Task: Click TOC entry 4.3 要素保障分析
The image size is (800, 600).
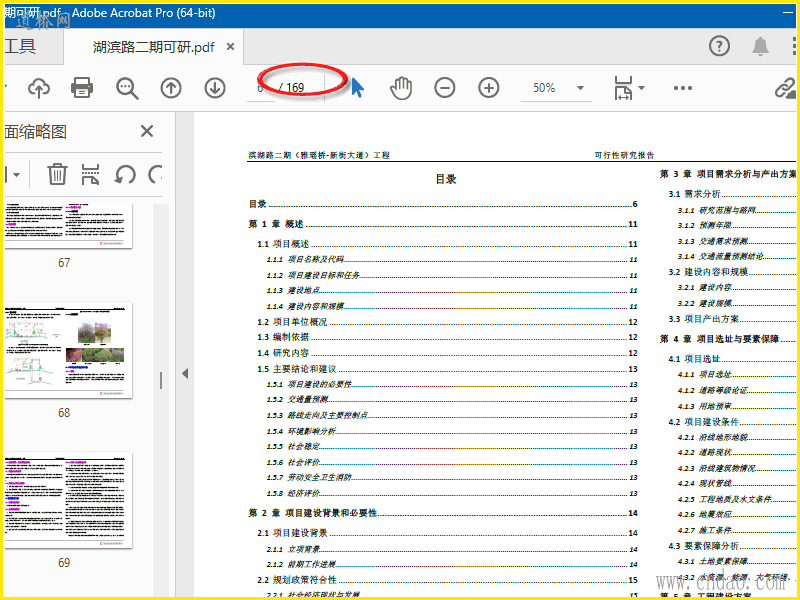Action: click(732, 546)
